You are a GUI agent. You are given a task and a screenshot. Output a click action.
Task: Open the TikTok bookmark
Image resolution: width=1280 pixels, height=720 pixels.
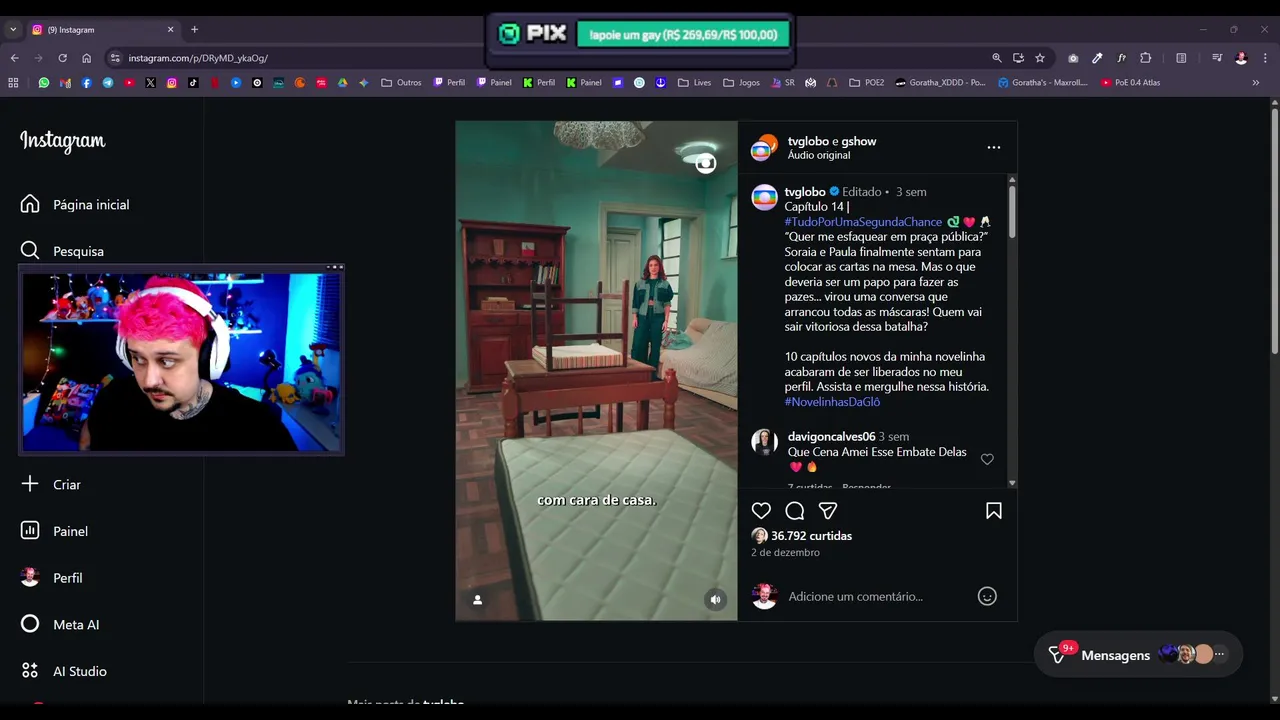[x=193, y=83]
